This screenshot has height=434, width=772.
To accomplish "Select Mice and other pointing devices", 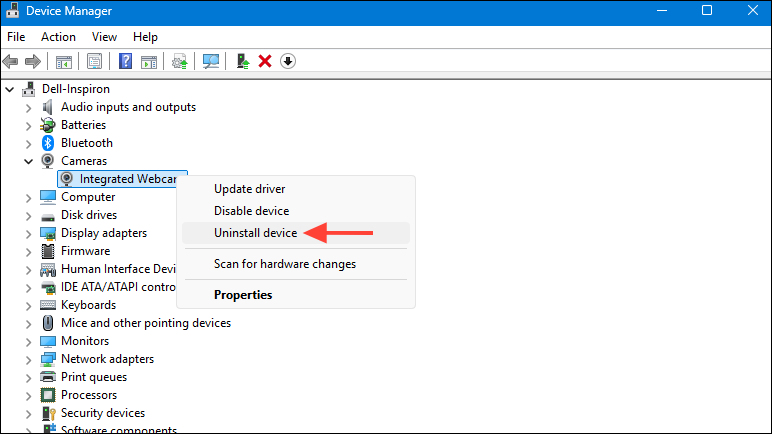I will point(145,323).
